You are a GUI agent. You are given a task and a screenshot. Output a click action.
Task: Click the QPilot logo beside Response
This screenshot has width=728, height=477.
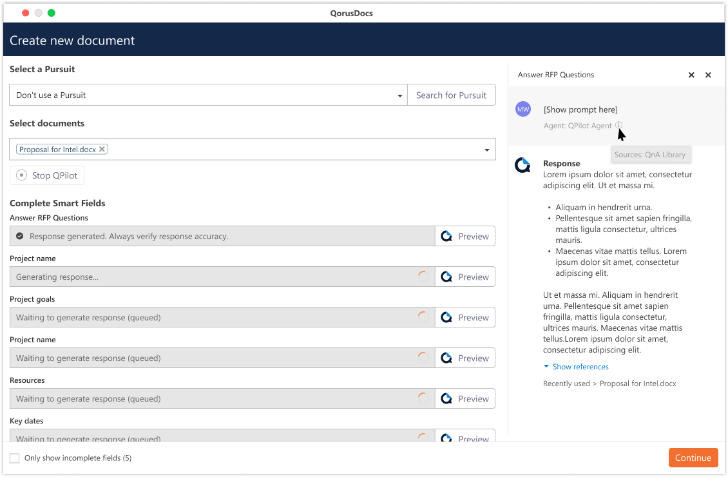(522, 165)
